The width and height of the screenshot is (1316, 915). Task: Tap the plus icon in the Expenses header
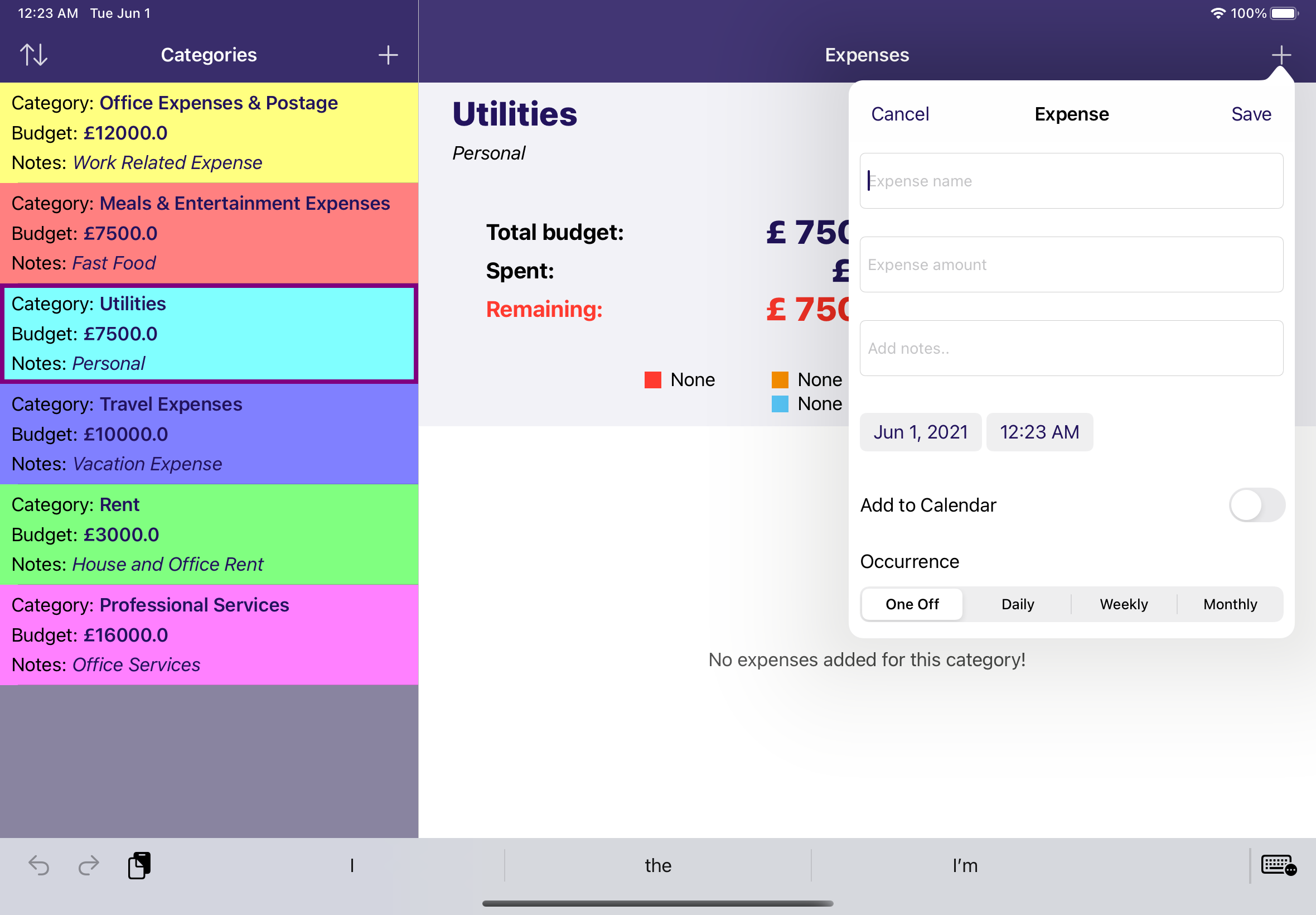[1281, 55]
